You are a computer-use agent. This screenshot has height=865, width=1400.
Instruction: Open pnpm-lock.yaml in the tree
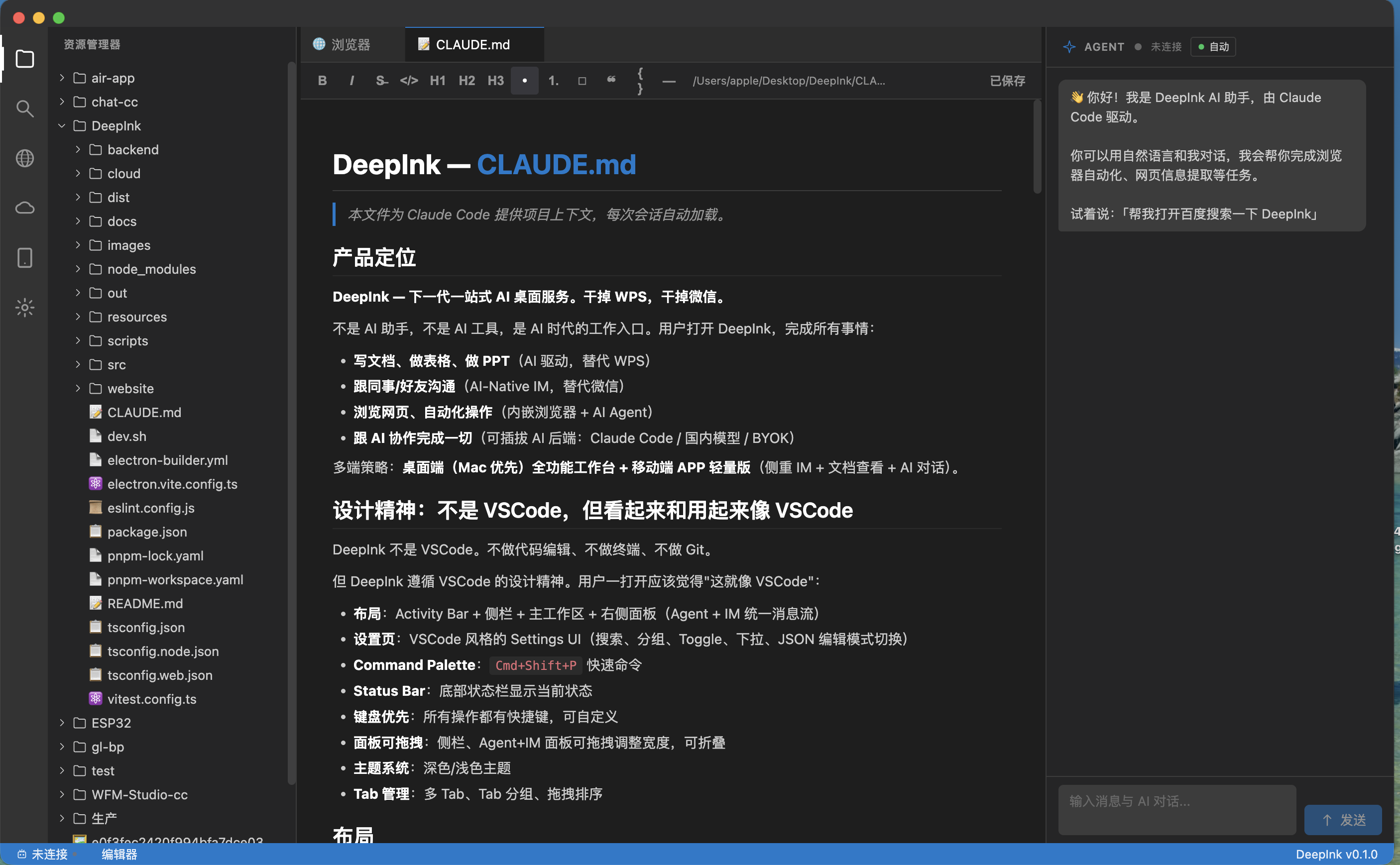pos(156,555)
